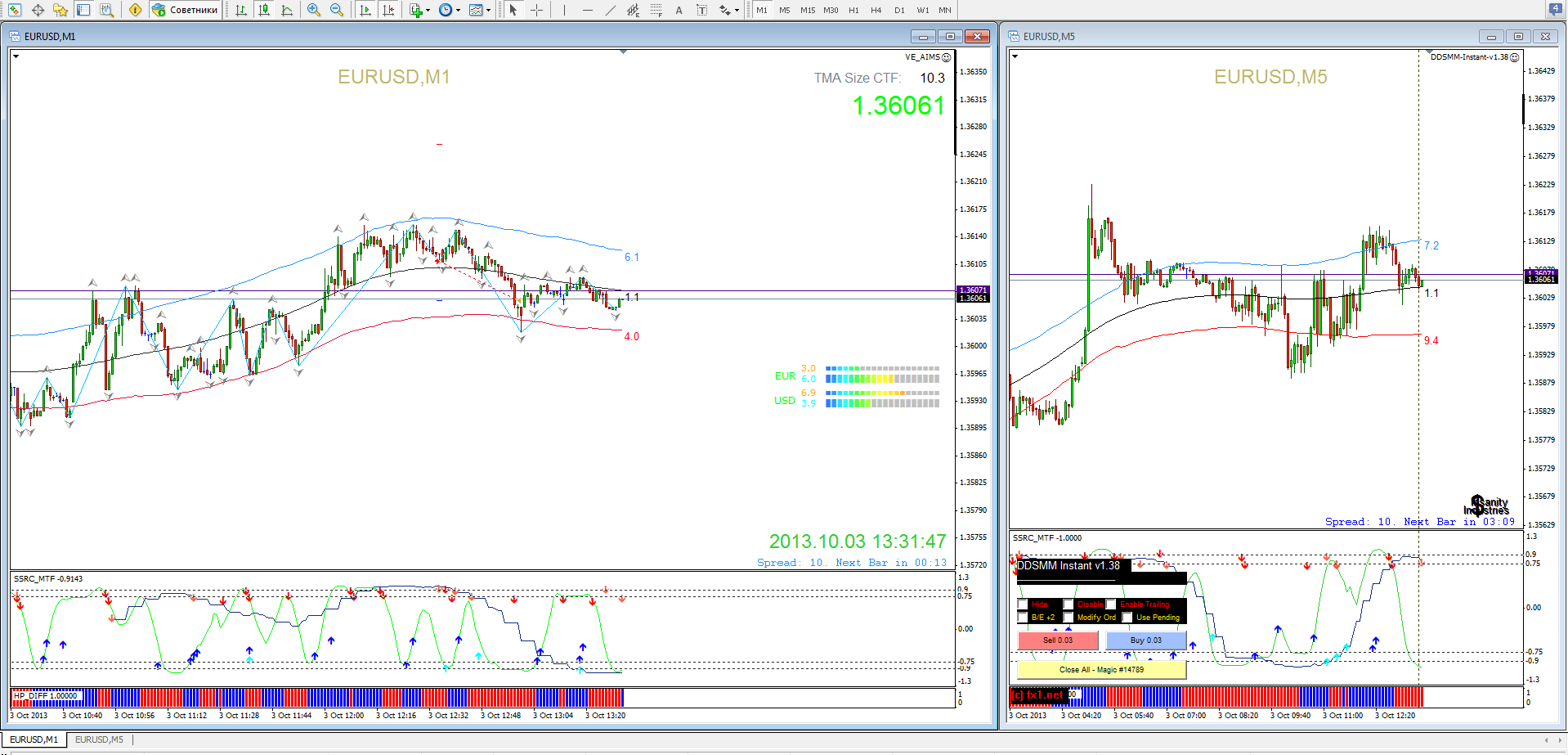Click the add indicator icon
The width and height of the screenshot is (1568, 755).
416,10
